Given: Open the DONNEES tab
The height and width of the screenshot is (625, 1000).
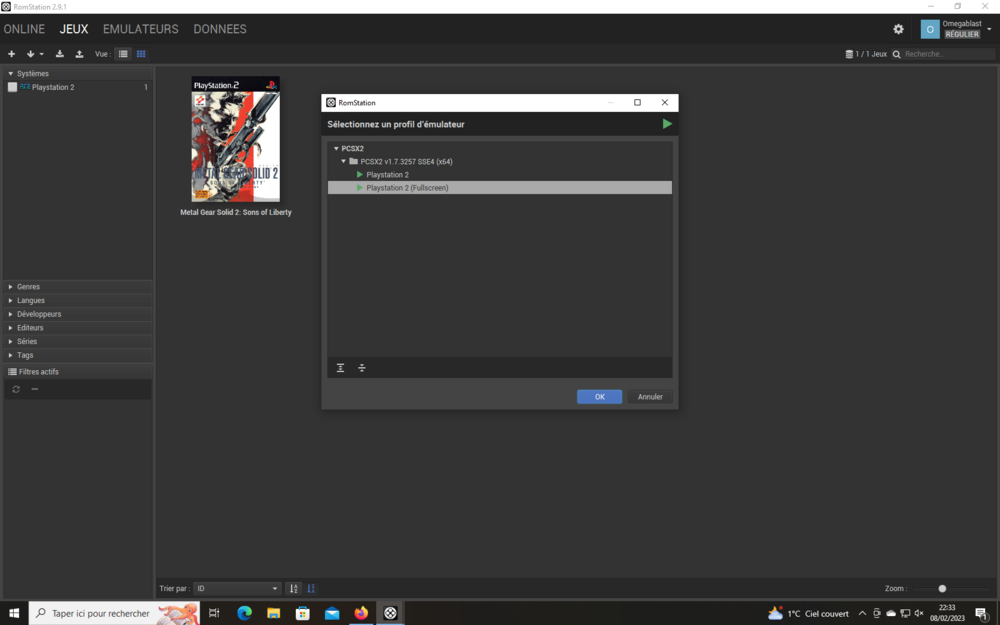Looking at the screenshot, I should coord(220,29).
